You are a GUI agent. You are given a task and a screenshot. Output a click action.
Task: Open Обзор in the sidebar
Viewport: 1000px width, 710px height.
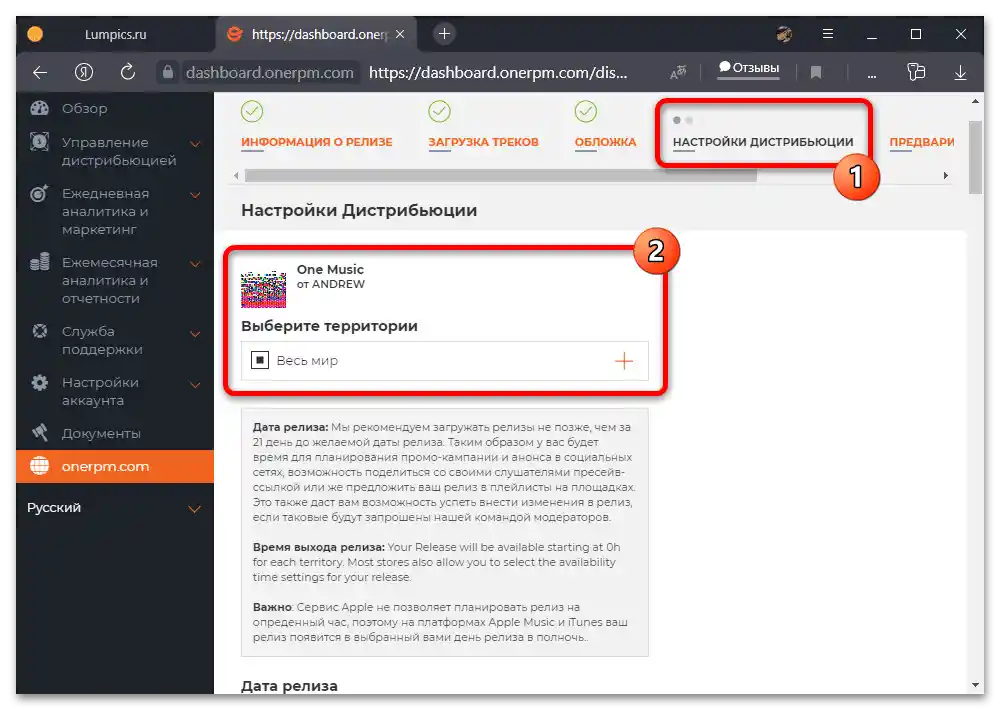(84, 108)
